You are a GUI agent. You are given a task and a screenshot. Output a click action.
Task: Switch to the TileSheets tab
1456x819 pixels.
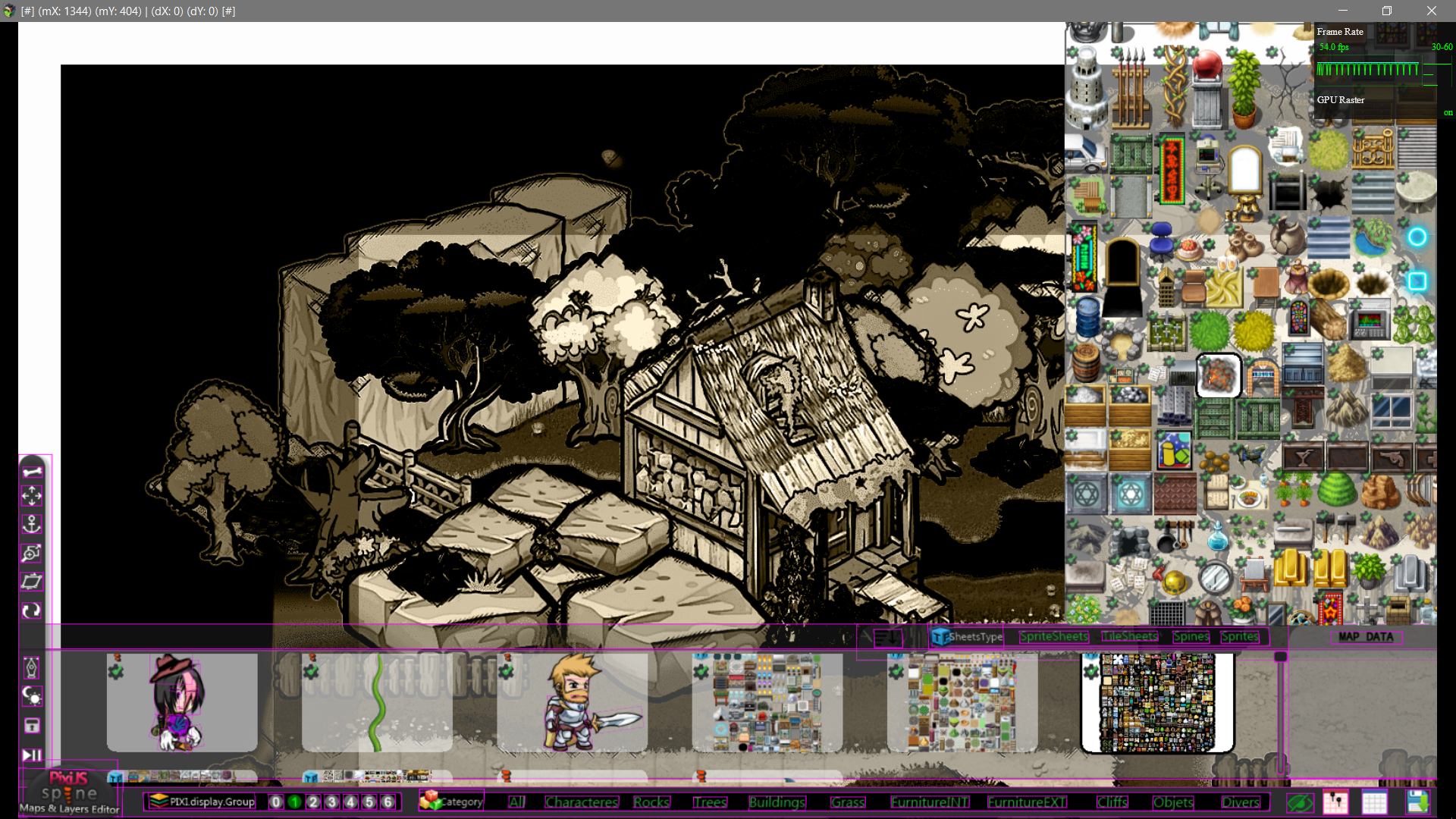tap(1130, 637)
